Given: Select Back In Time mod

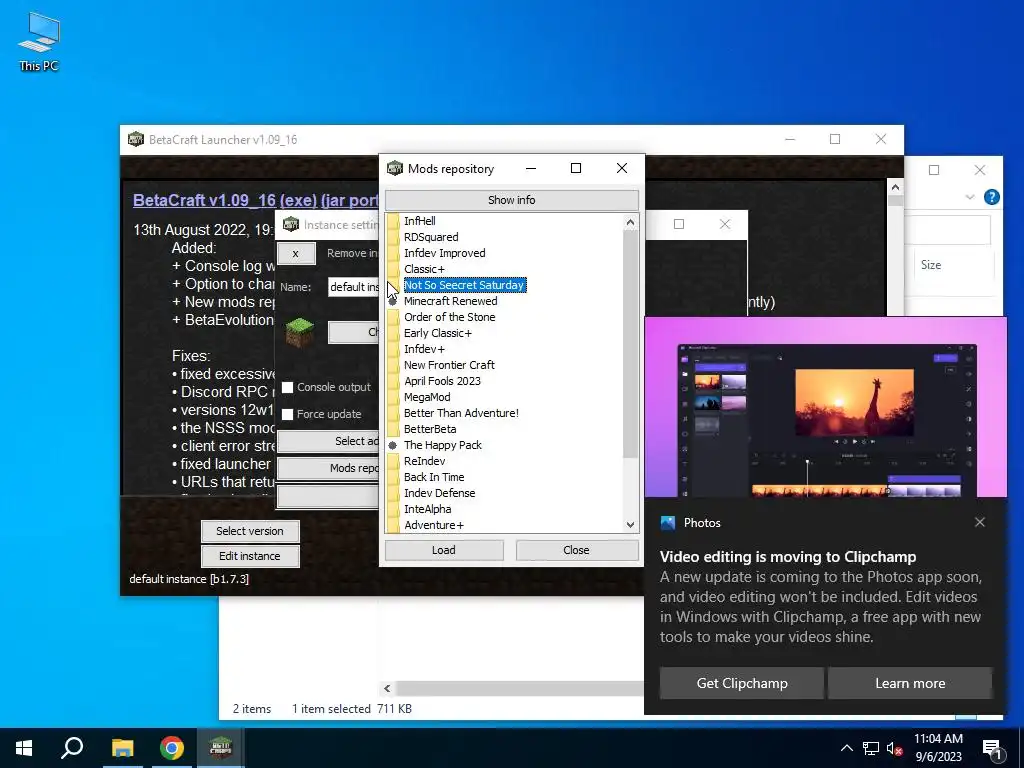Looking at the screenshot, I should 434,477.
